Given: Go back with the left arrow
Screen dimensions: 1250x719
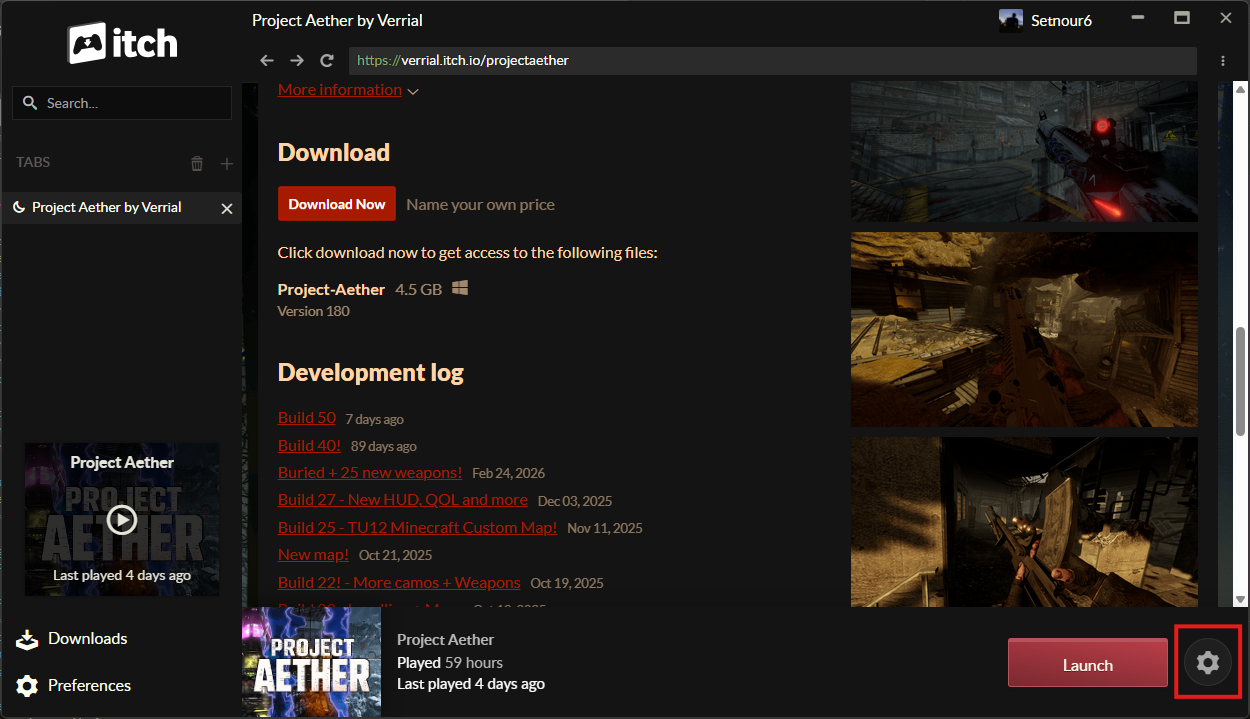Looking at the screenshot, I should tap(266, 60).
